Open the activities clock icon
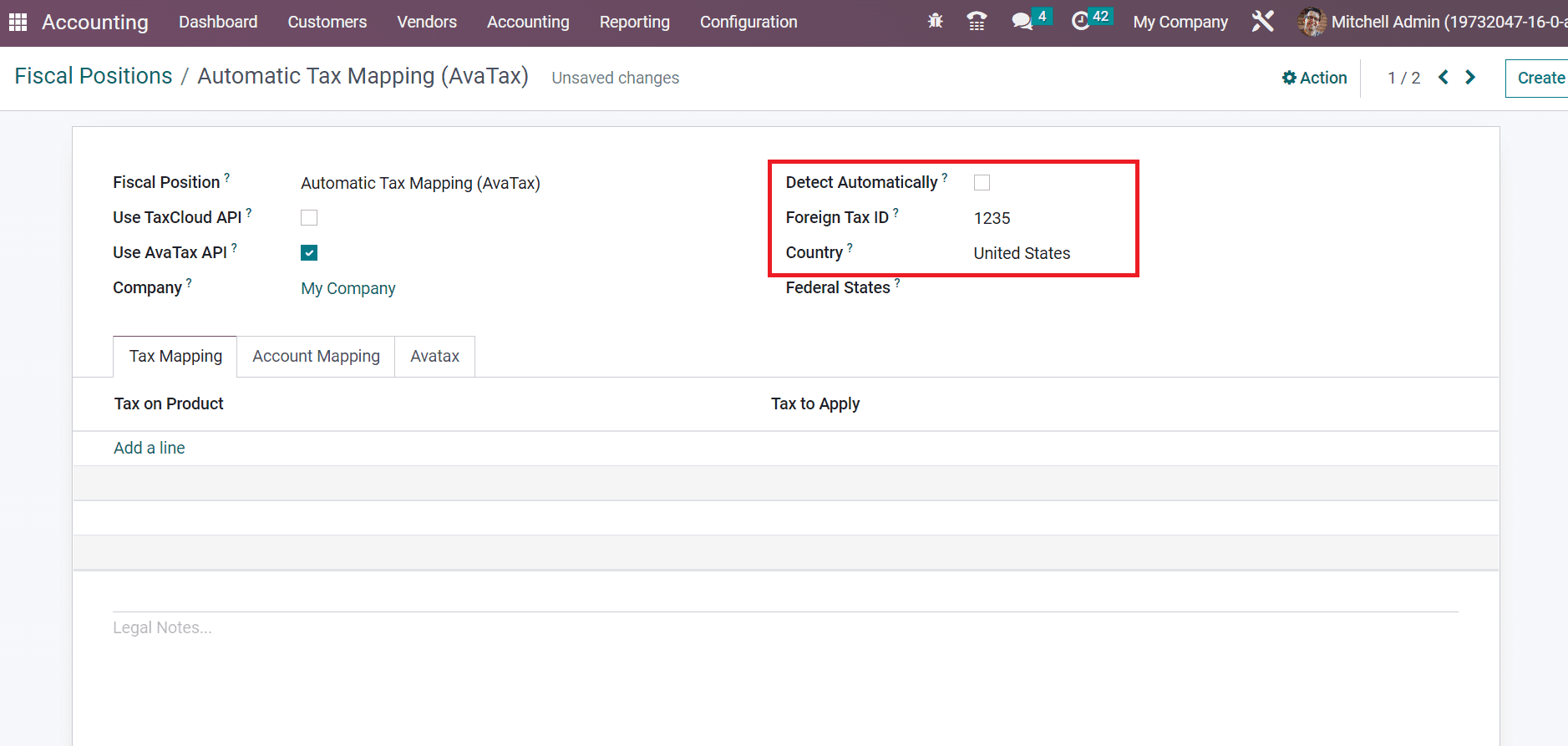Screen dimensions: 1568x746 (1081, 21)
